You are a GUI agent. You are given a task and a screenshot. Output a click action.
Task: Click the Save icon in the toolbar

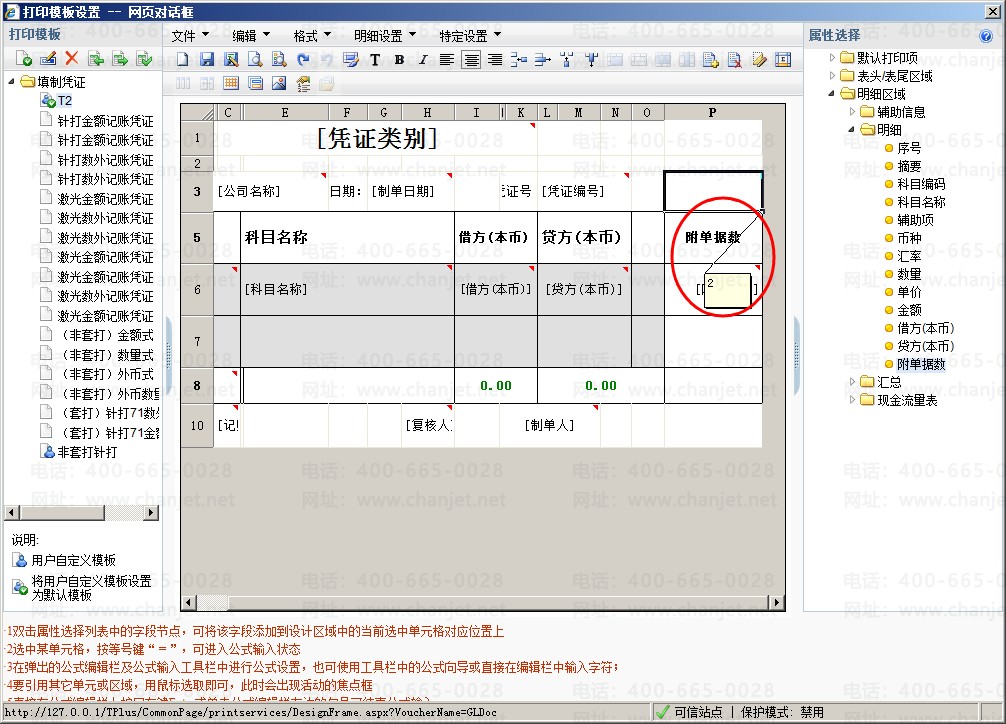click(207, 60)
